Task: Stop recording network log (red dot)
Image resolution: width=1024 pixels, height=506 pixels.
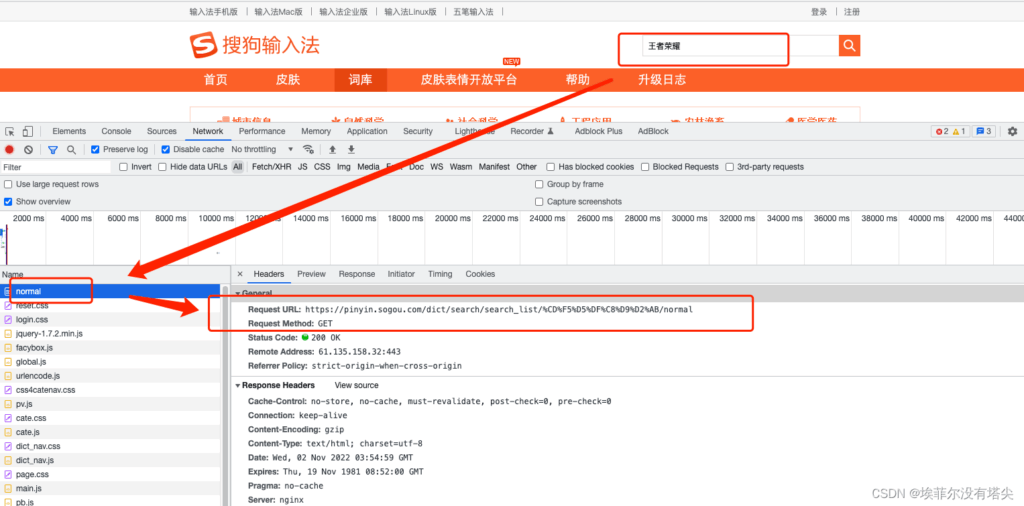Action: [x=9, y=150]
